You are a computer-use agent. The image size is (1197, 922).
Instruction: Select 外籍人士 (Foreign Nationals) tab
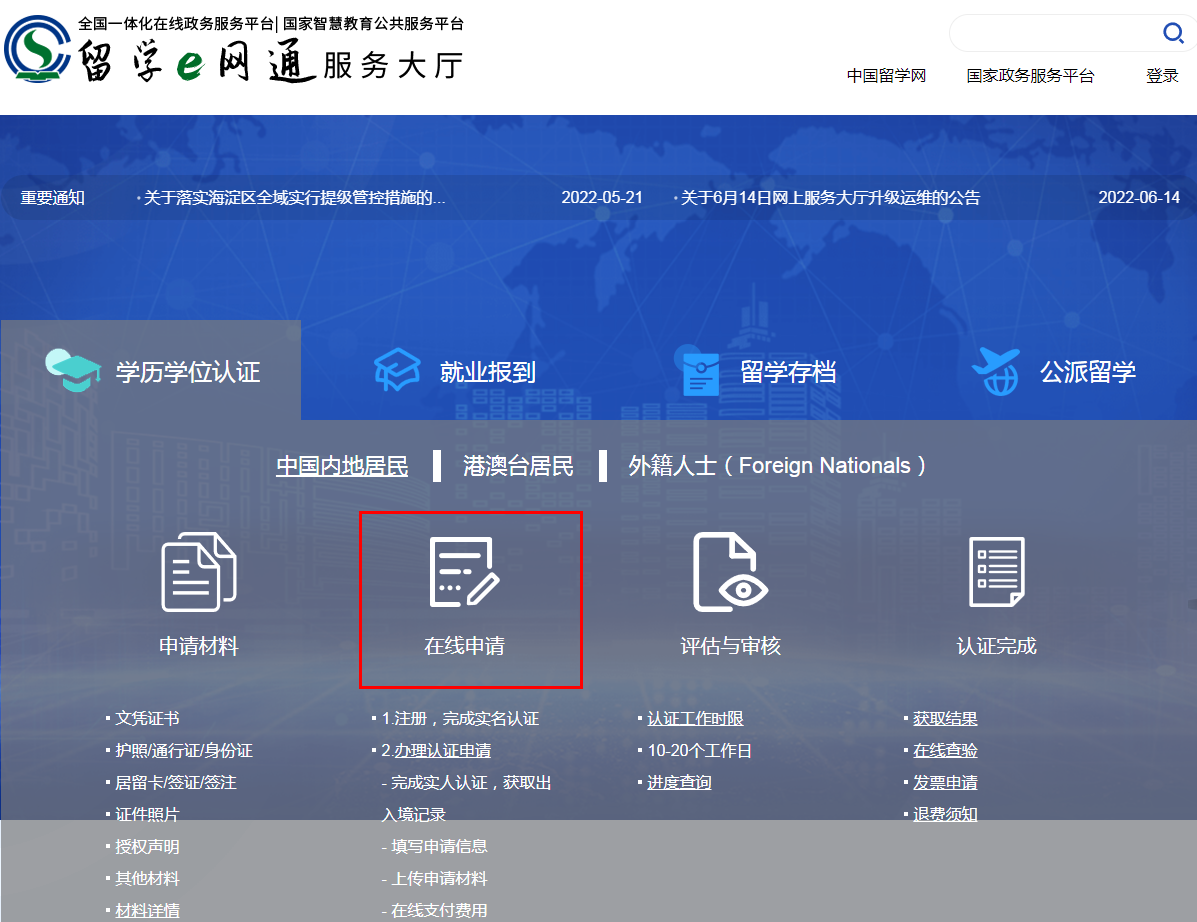tap(778, 466)
